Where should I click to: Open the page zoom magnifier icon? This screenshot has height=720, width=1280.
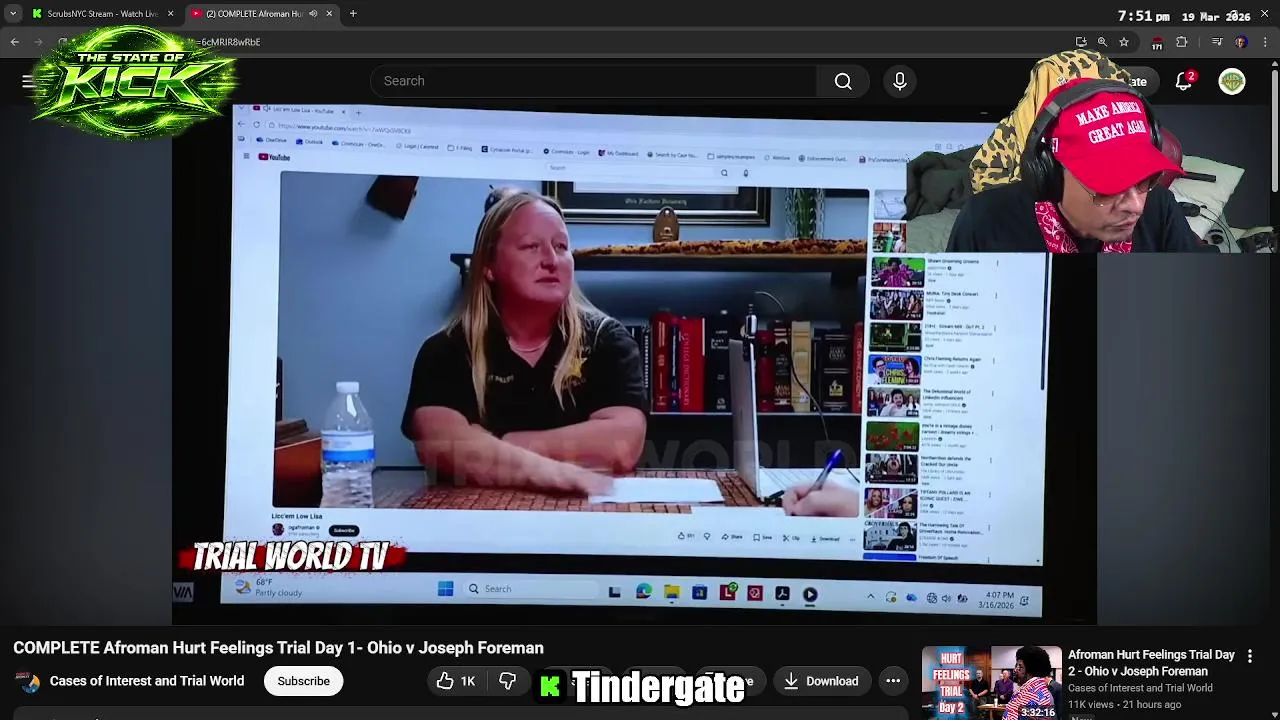(1102, 42)
